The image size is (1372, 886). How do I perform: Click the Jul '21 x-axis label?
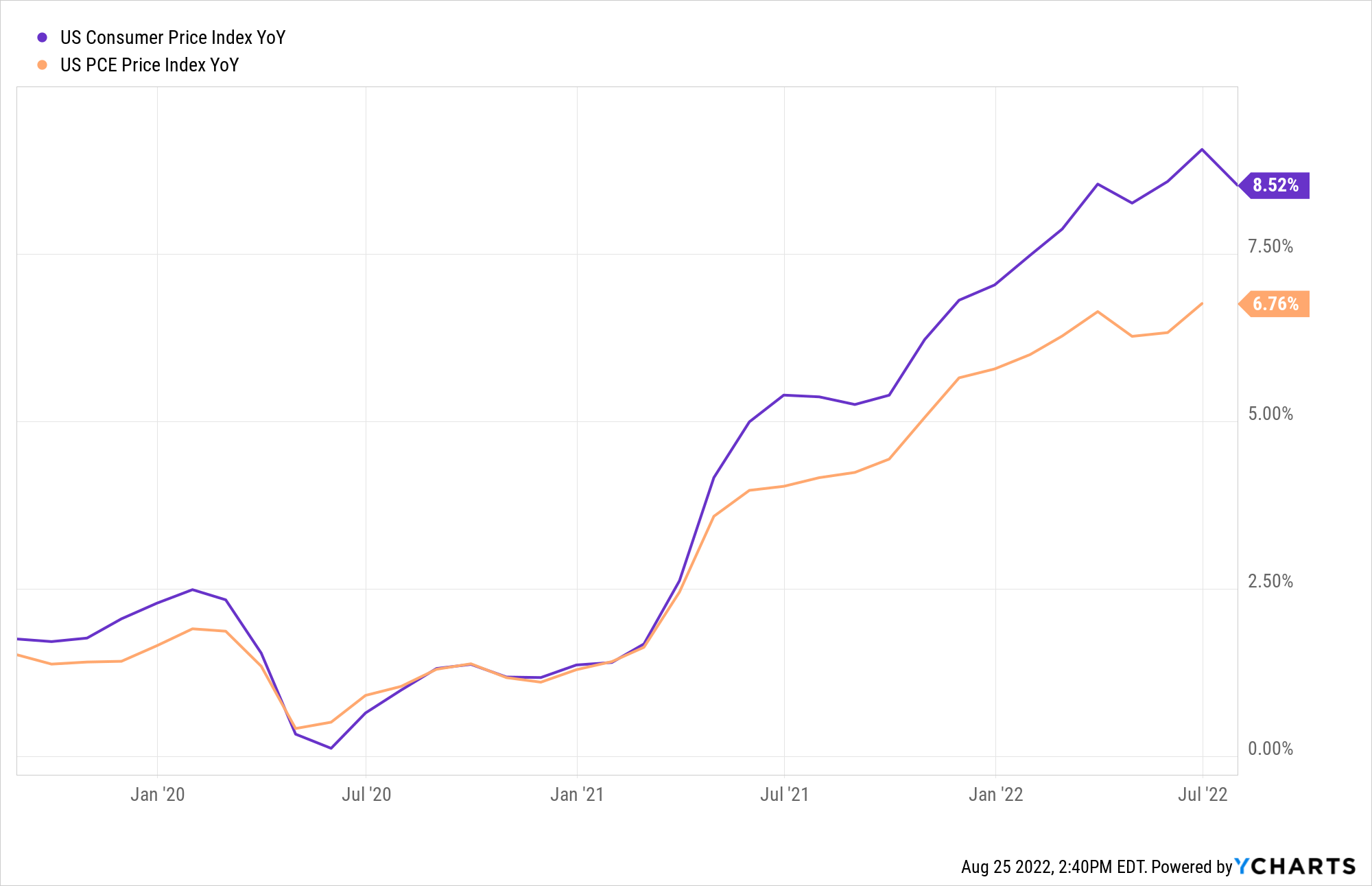(x=784, y=795)
